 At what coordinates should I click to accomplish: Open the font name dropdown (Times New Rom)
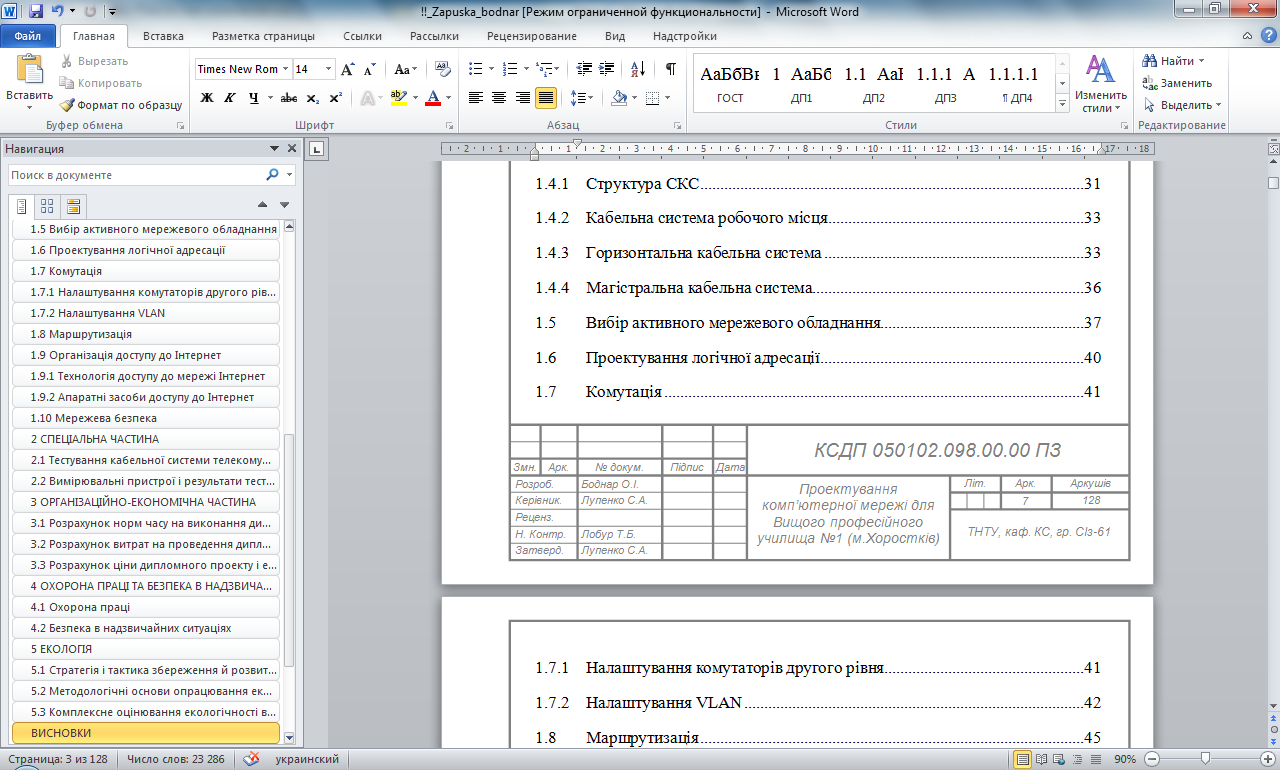[286, 69]
